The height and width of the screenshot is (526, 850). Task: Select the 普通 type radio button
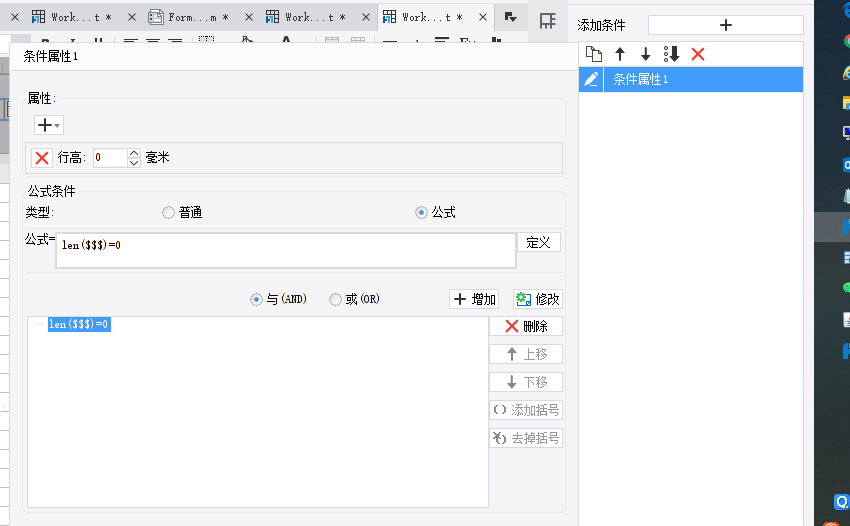[x=168, y=213]
